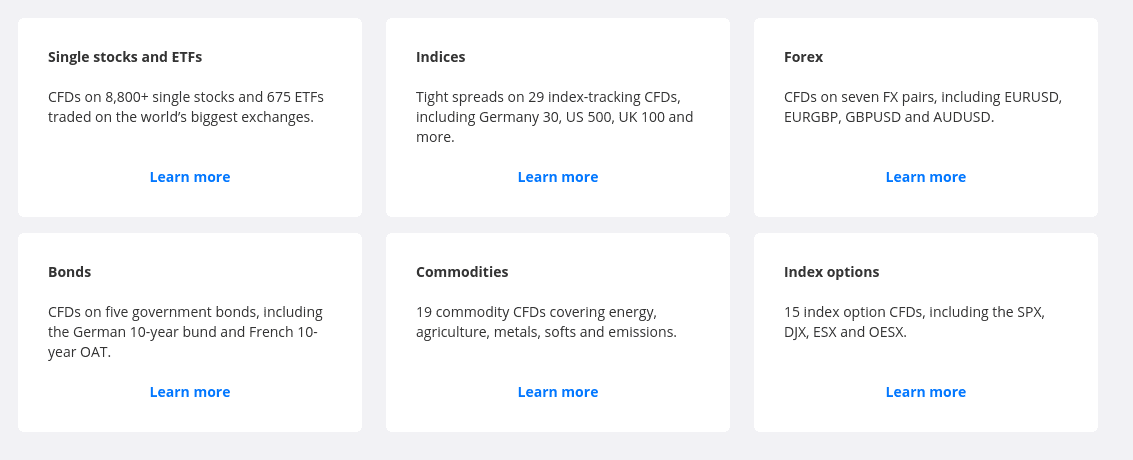Open Learn more for Index options
Image resolution: width=1133 pixels, height=460 pixels.
[926, 392]
